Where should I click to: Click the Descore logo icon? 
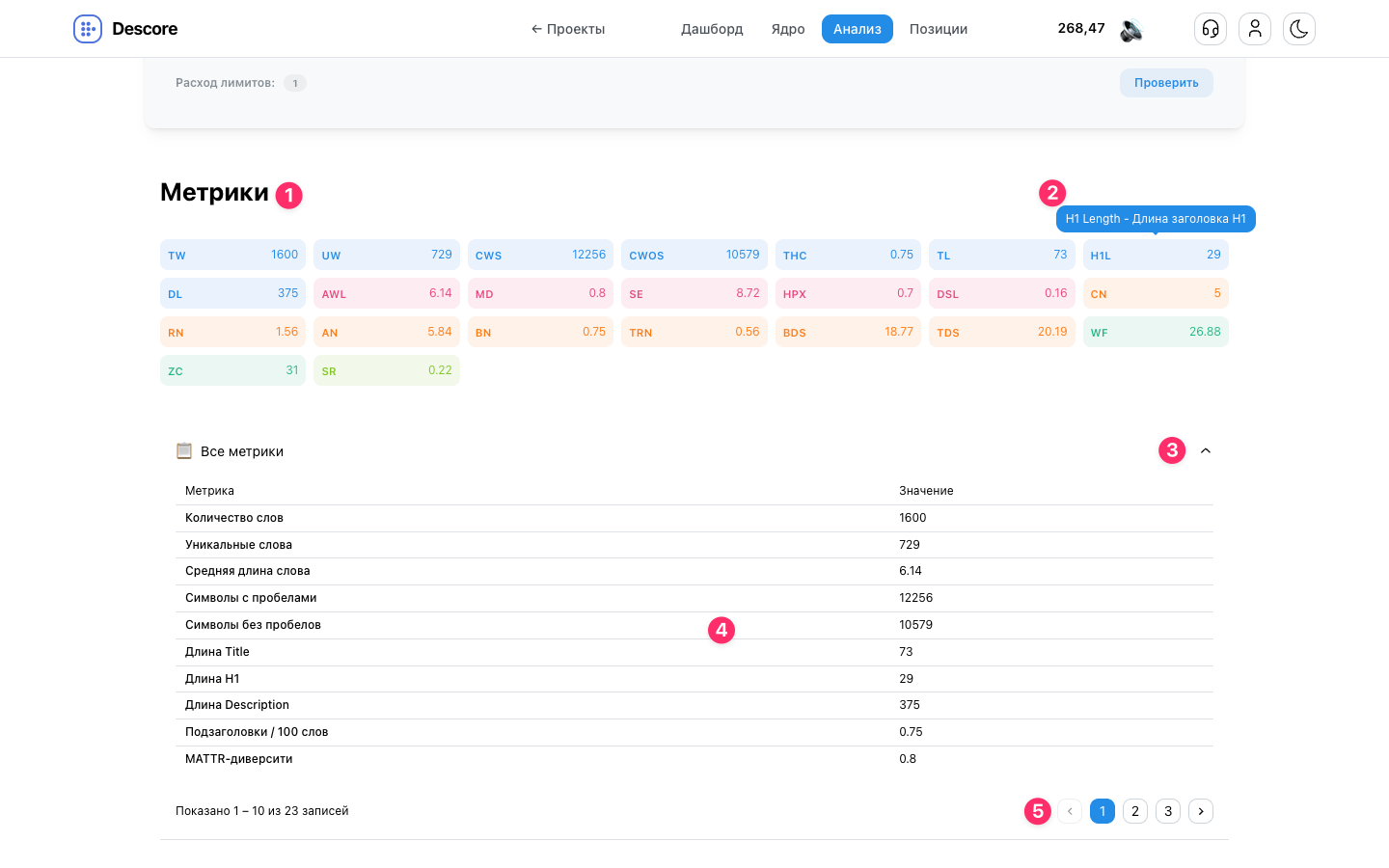tap(88, 29)
